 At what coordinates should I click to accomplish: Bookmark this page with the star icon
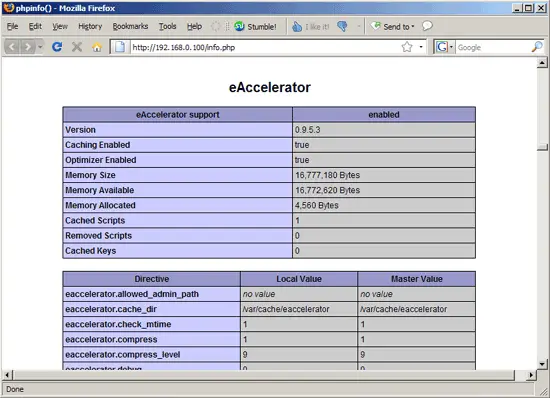407,47
